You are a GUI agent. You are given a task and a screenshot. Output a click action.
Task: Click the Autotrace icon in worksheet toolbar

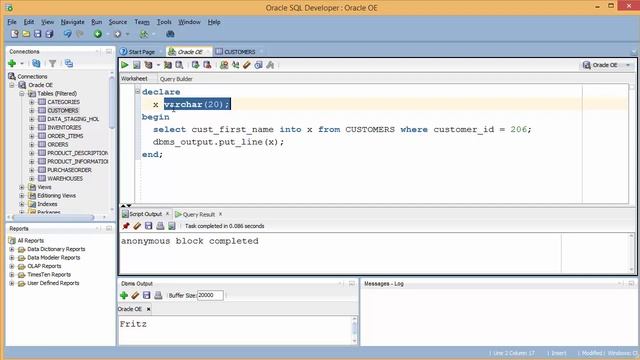(x=168, y=65)
